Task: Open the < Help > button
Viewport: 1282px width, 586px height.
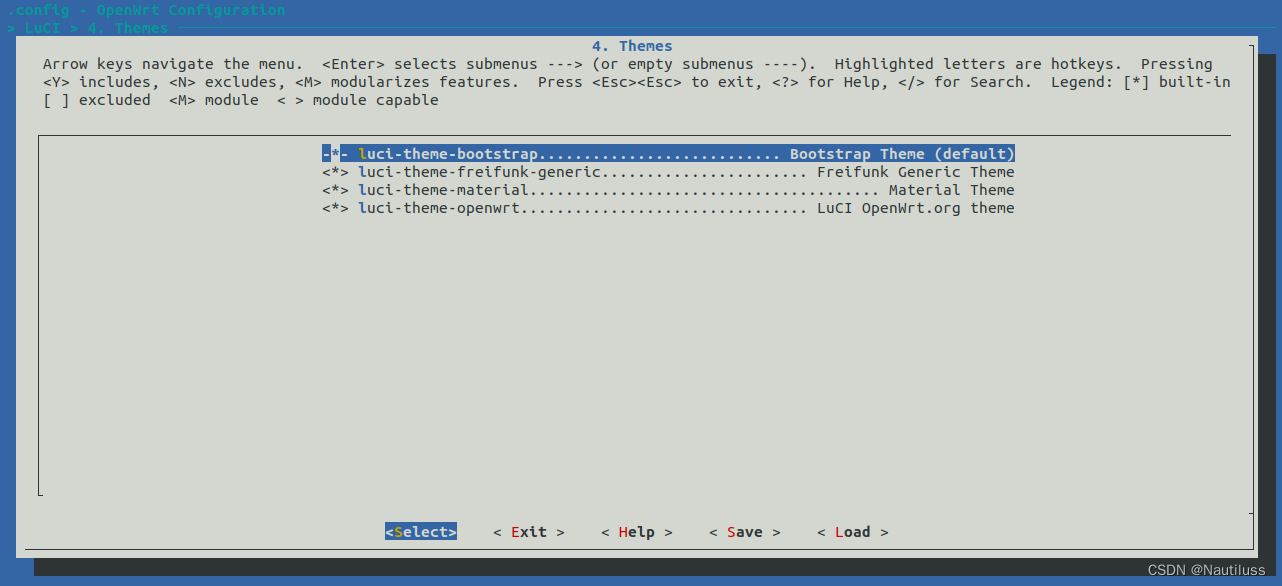Action: tap(637, 532)
